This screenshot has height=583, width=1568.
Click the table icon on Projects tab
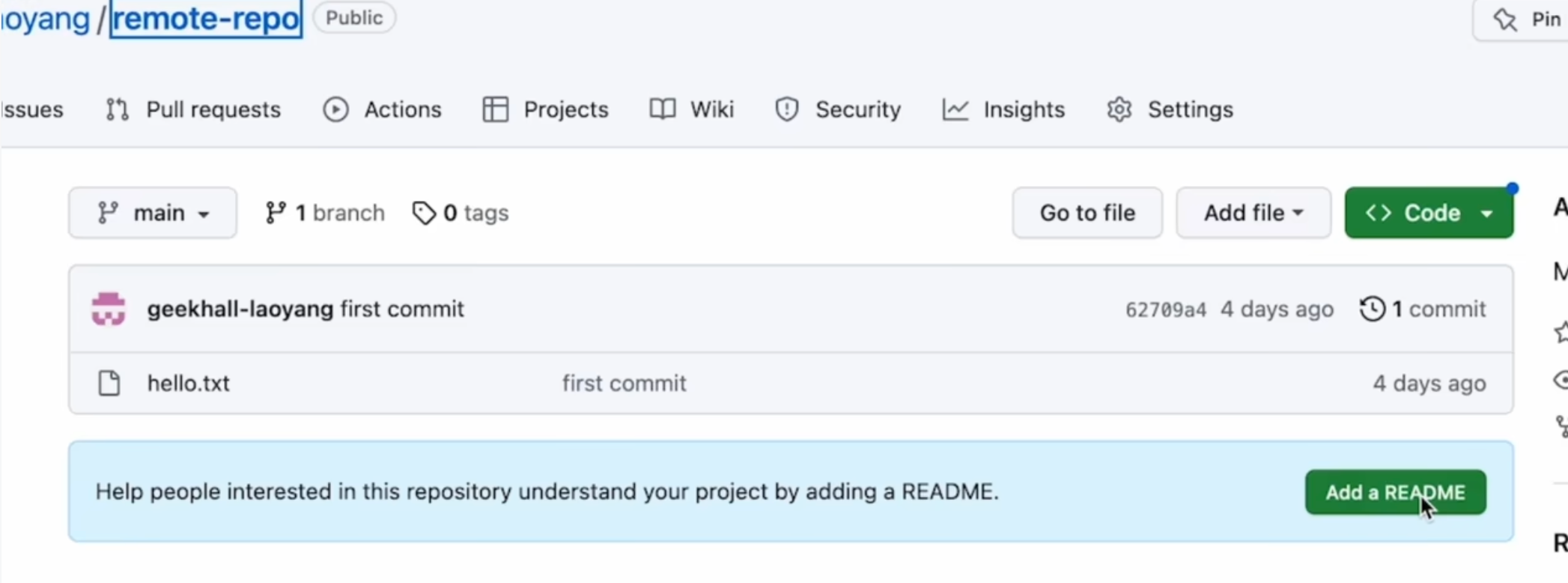[x=495, y=109]
